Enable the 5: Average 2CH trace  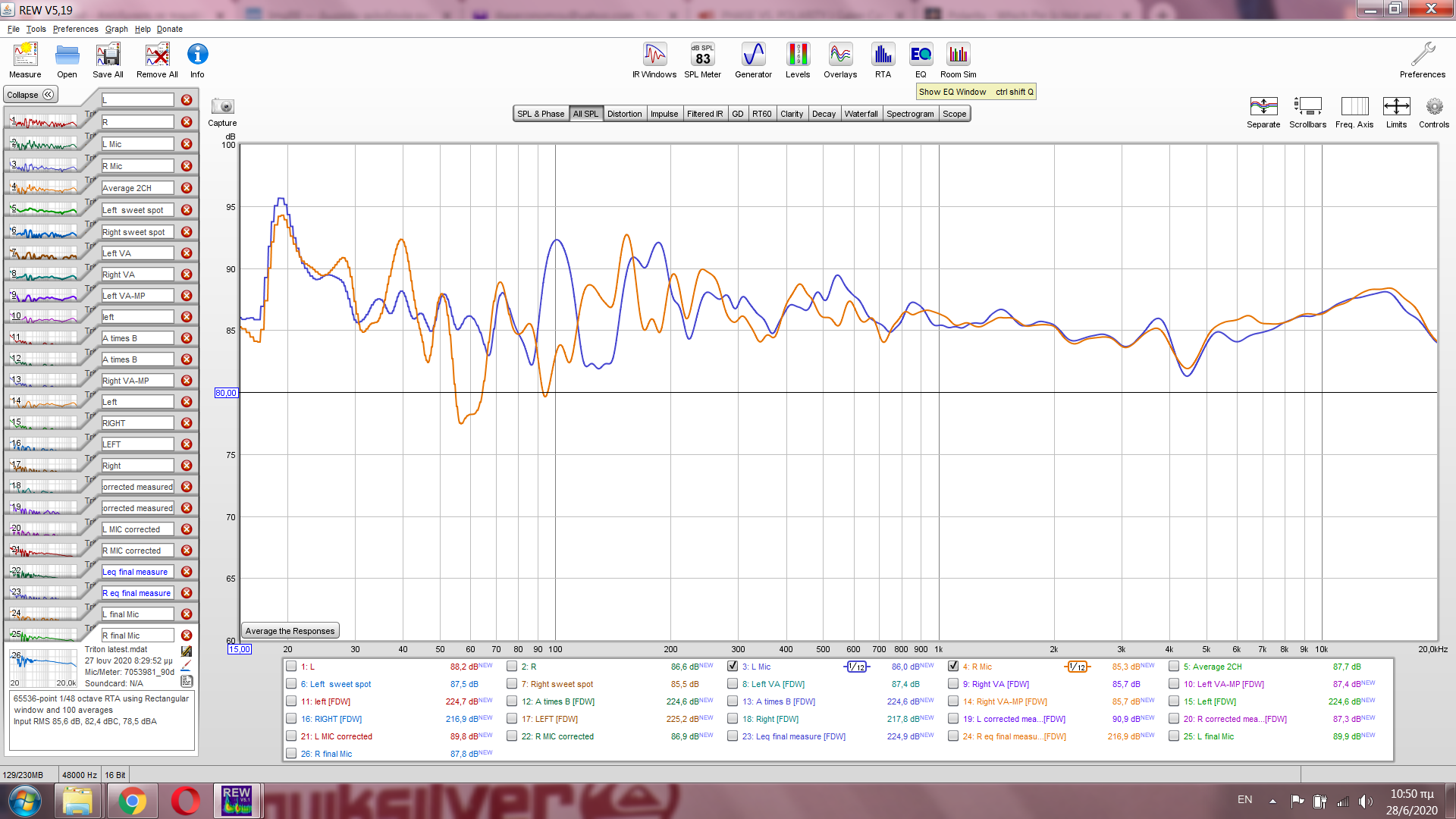coord(1174,667)
